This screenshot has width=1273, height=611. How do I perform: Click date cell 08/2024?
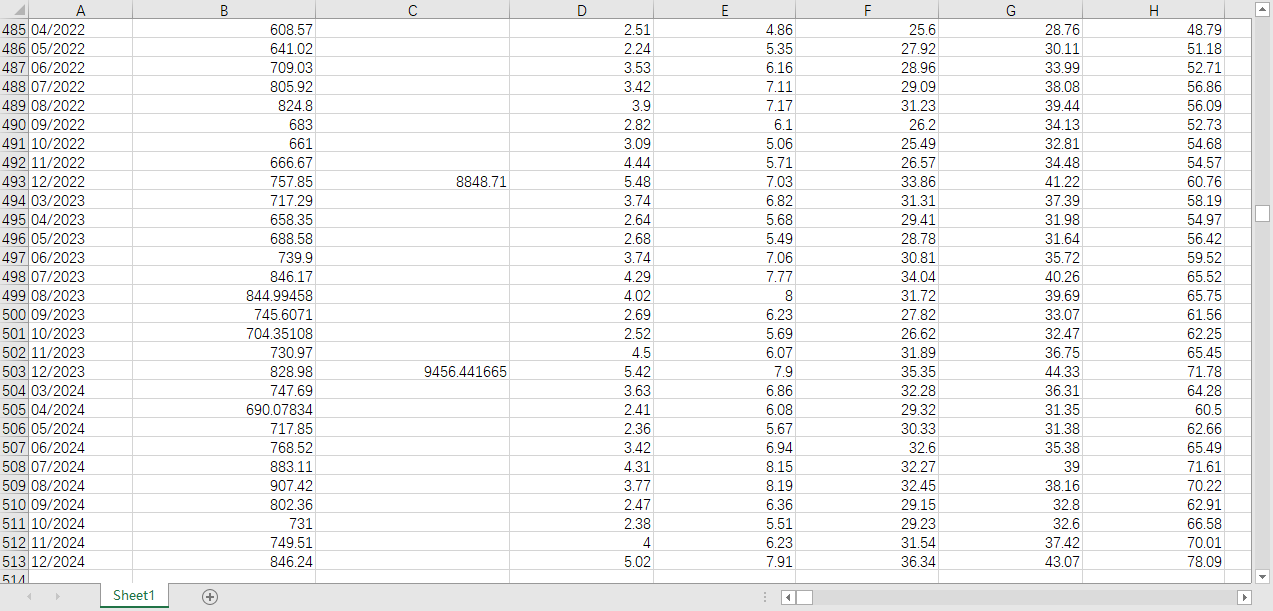point(81,486)
